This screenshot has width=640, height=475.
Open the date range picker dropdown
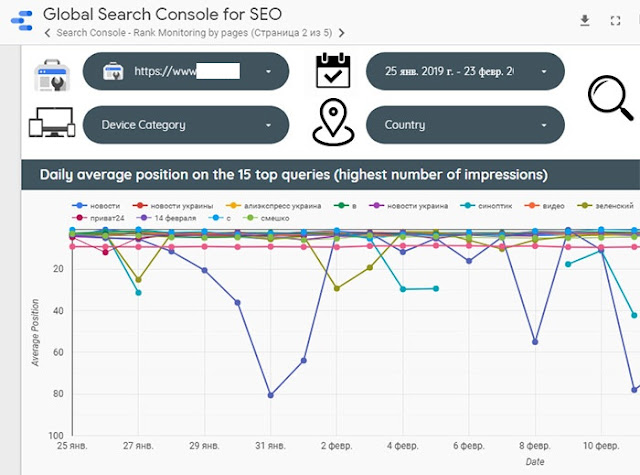click(460, 72)
